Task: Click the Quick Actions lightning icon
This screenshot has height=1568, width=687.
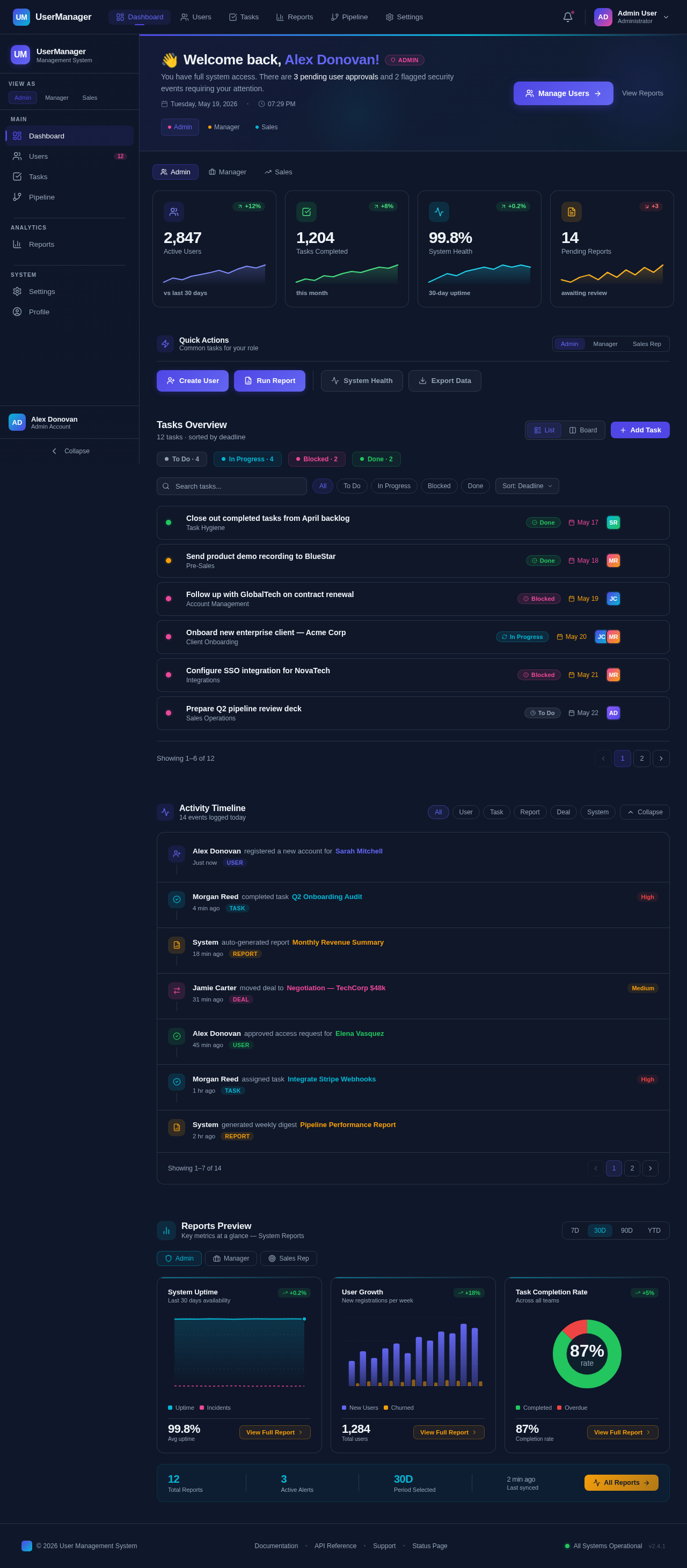Action: (165, 344)
